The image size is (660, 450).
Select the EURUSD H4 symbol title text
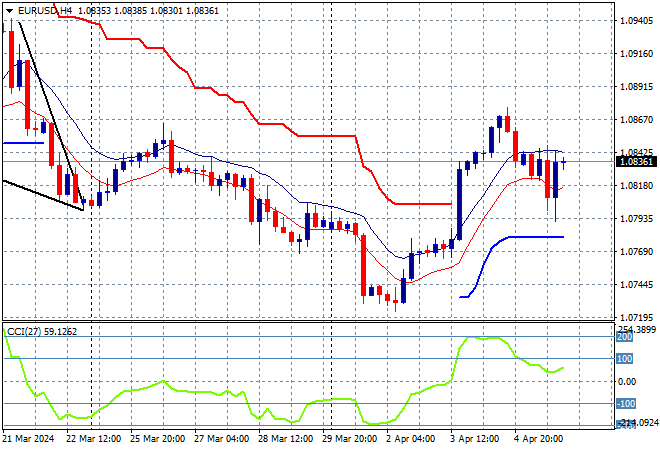pos(45,11)
